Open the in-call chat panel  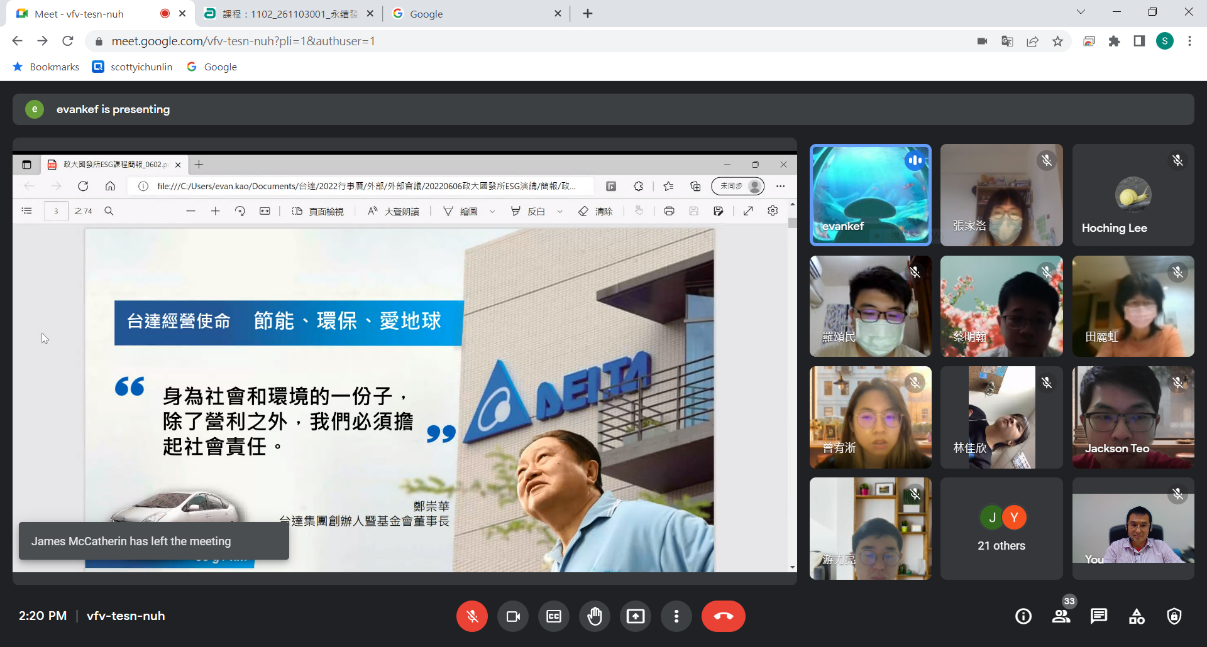click(1099, 616)
